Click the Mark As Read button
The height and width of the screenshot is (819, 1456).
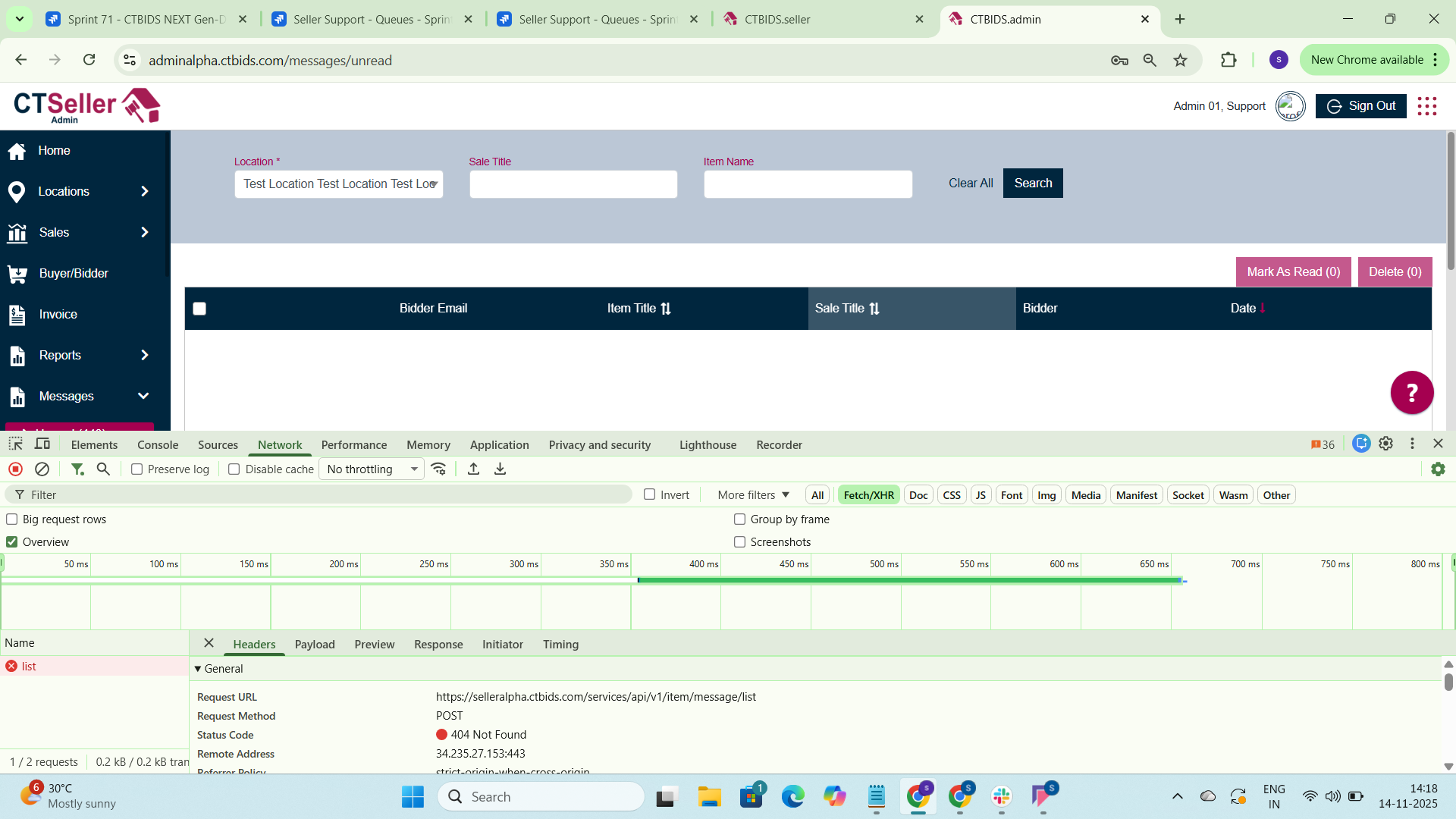point(1293,272)
